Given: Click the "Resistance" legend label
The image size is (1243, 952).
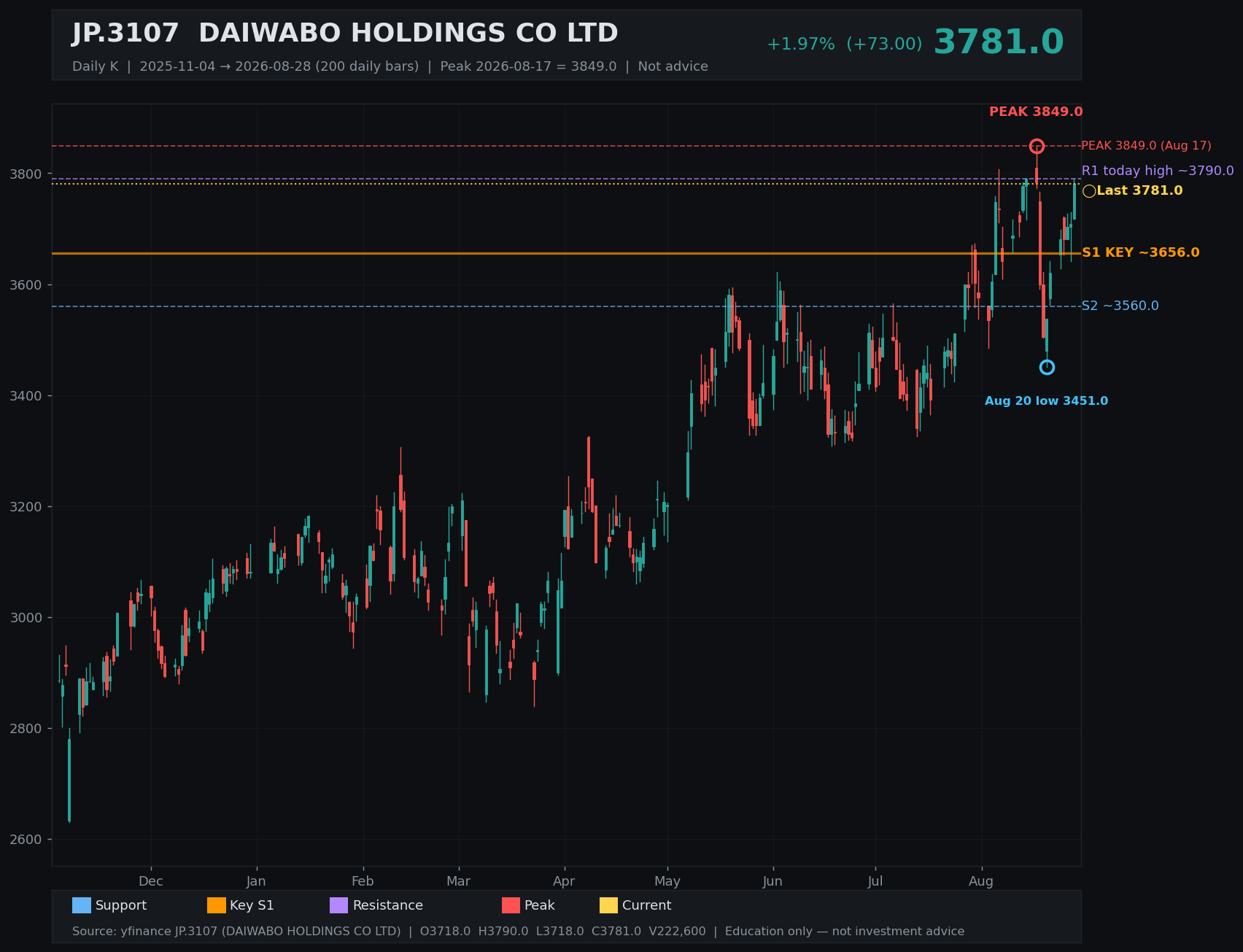Looking at the screenshot, I should coord(388,905).
